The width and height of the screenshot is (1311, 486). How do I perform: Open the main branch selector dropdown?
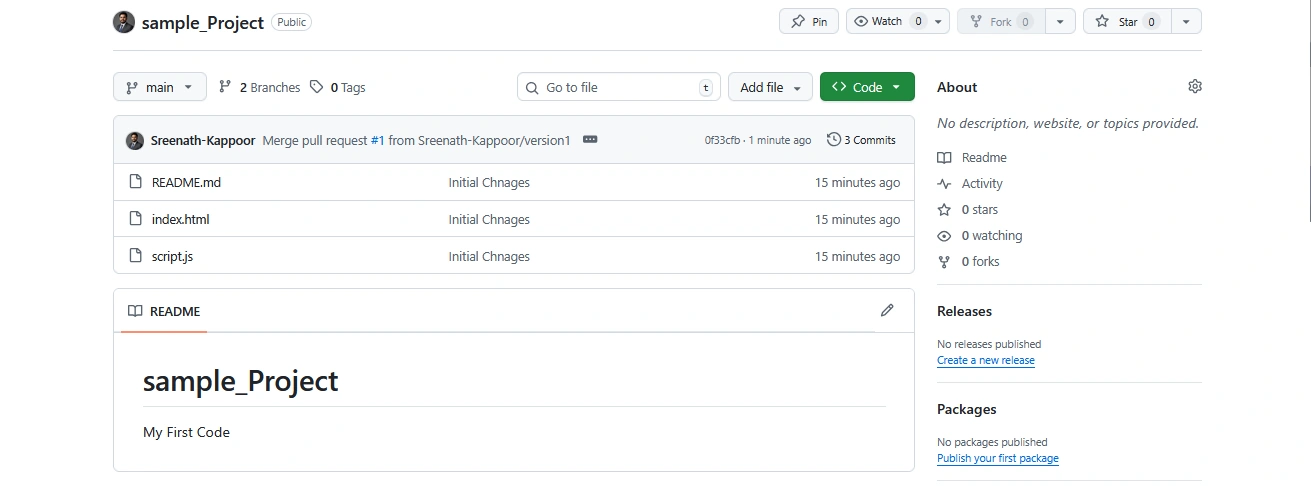(x=160, y=87)
